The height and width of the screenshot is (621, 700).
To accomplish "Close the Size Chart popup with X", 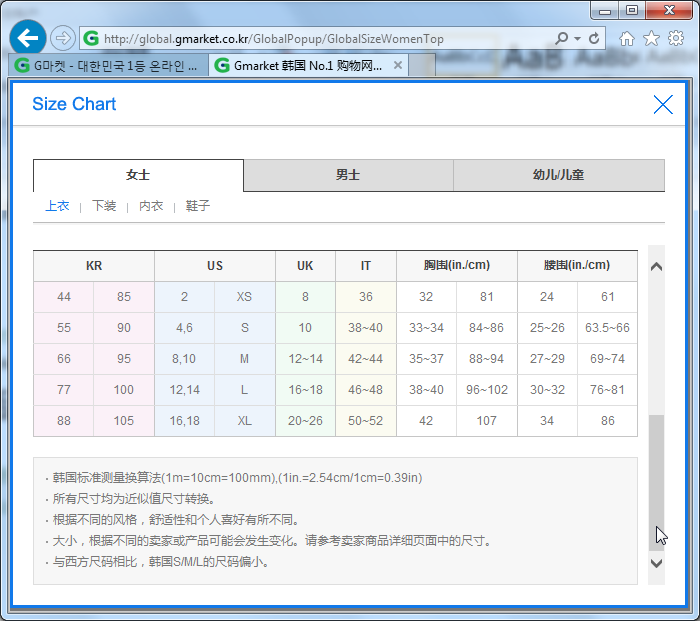I will (x=663, y=104).
